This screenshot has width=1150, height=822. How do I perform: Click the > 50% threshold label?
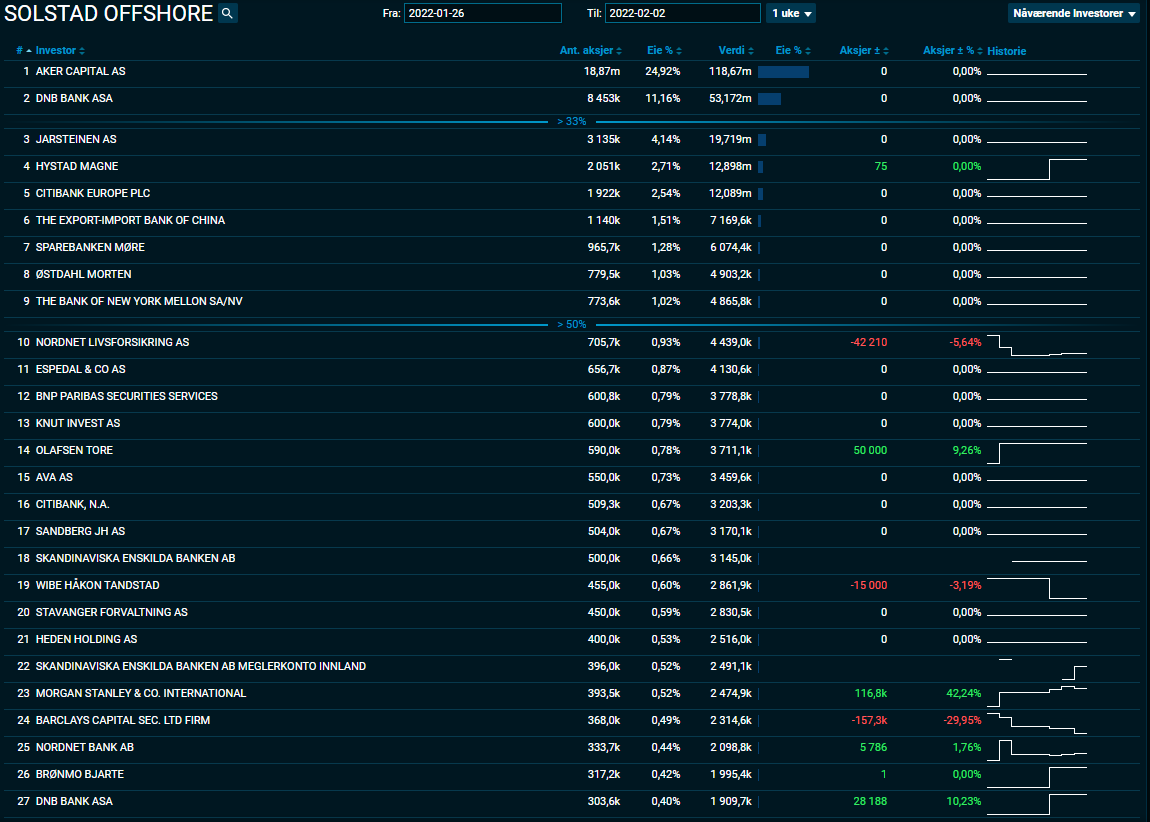click(571, 325)
